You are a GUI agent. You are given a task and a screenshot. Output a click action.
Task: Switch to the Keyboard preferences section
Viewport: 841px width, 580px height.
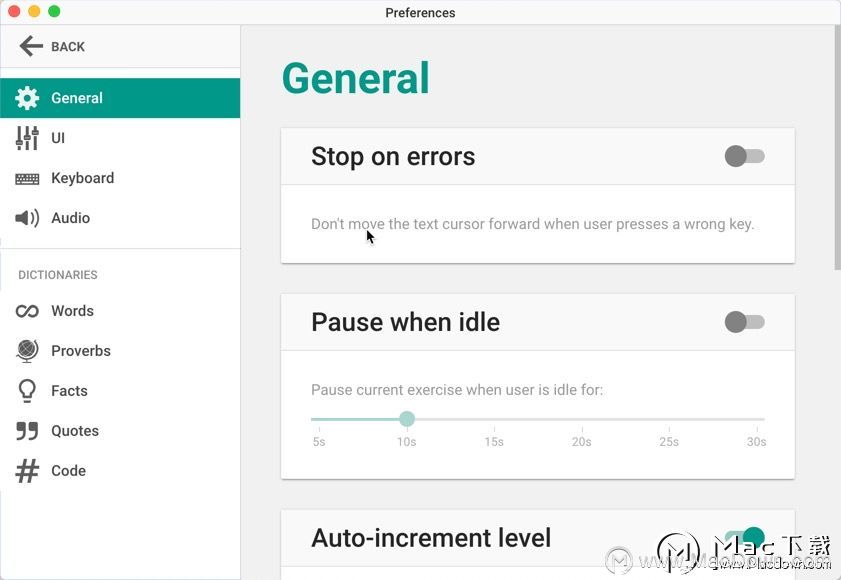click(83, 178)
